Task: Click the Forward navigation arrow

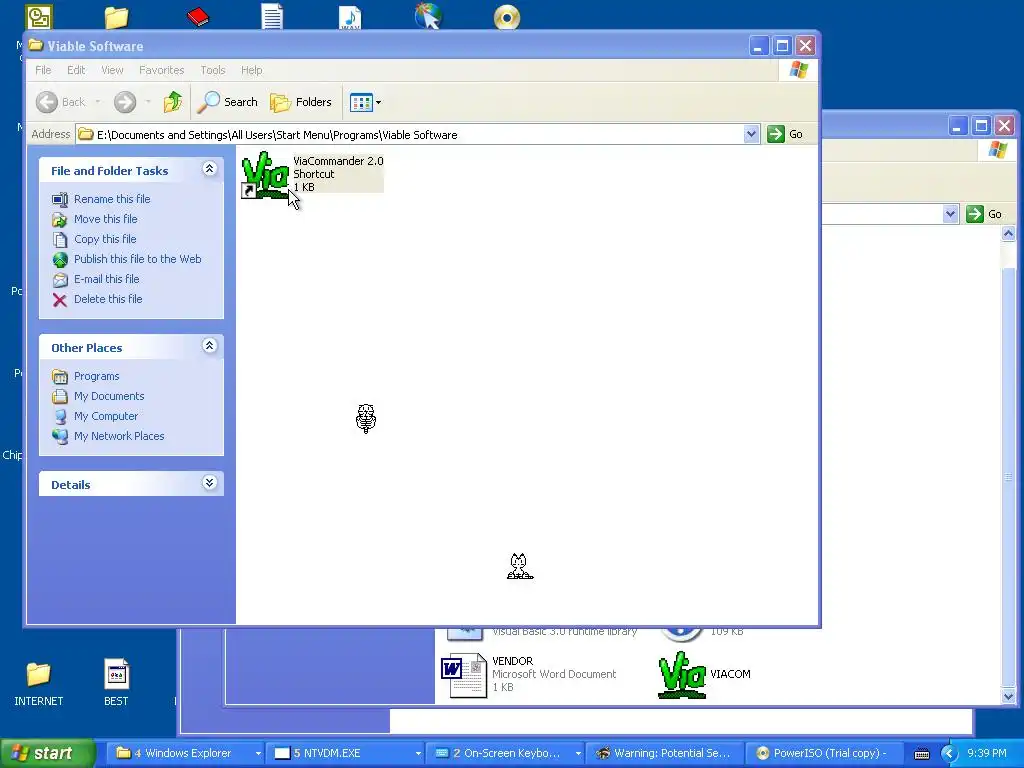Action: [x=125, y=102]
